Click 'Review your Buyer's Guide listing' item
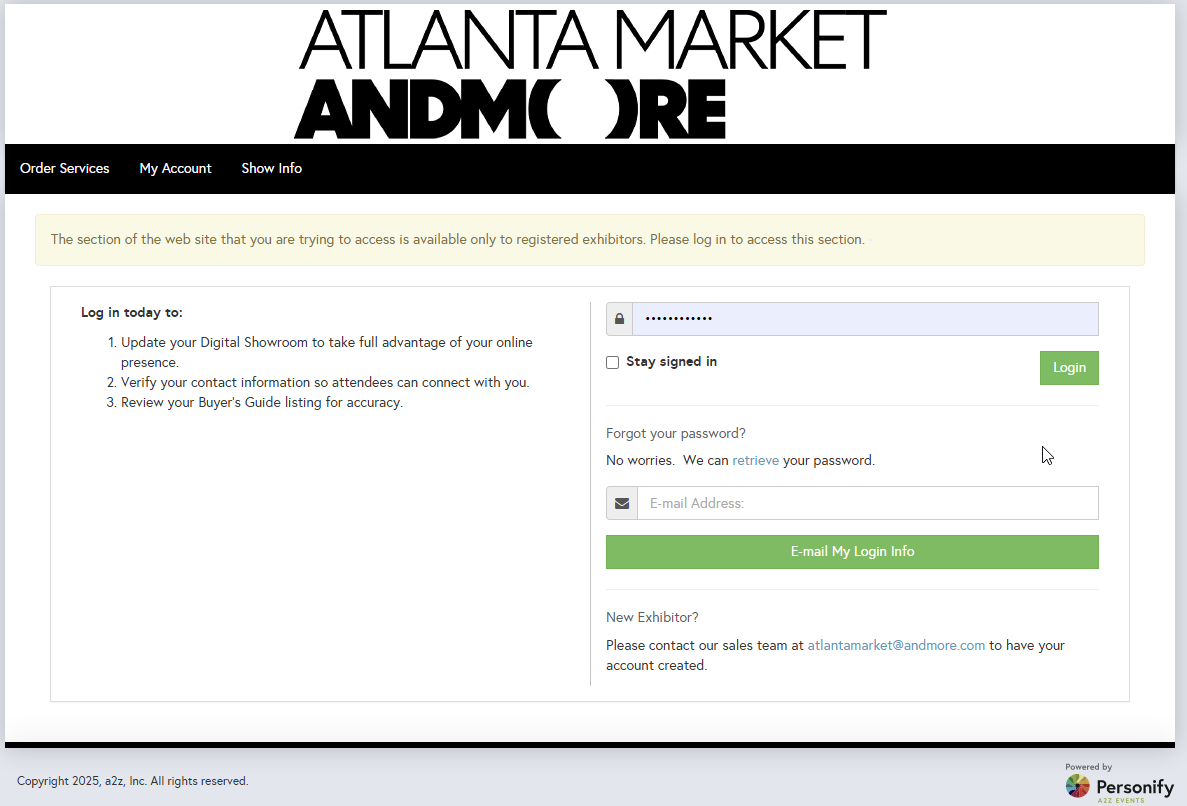 click(x=262, y=402)
